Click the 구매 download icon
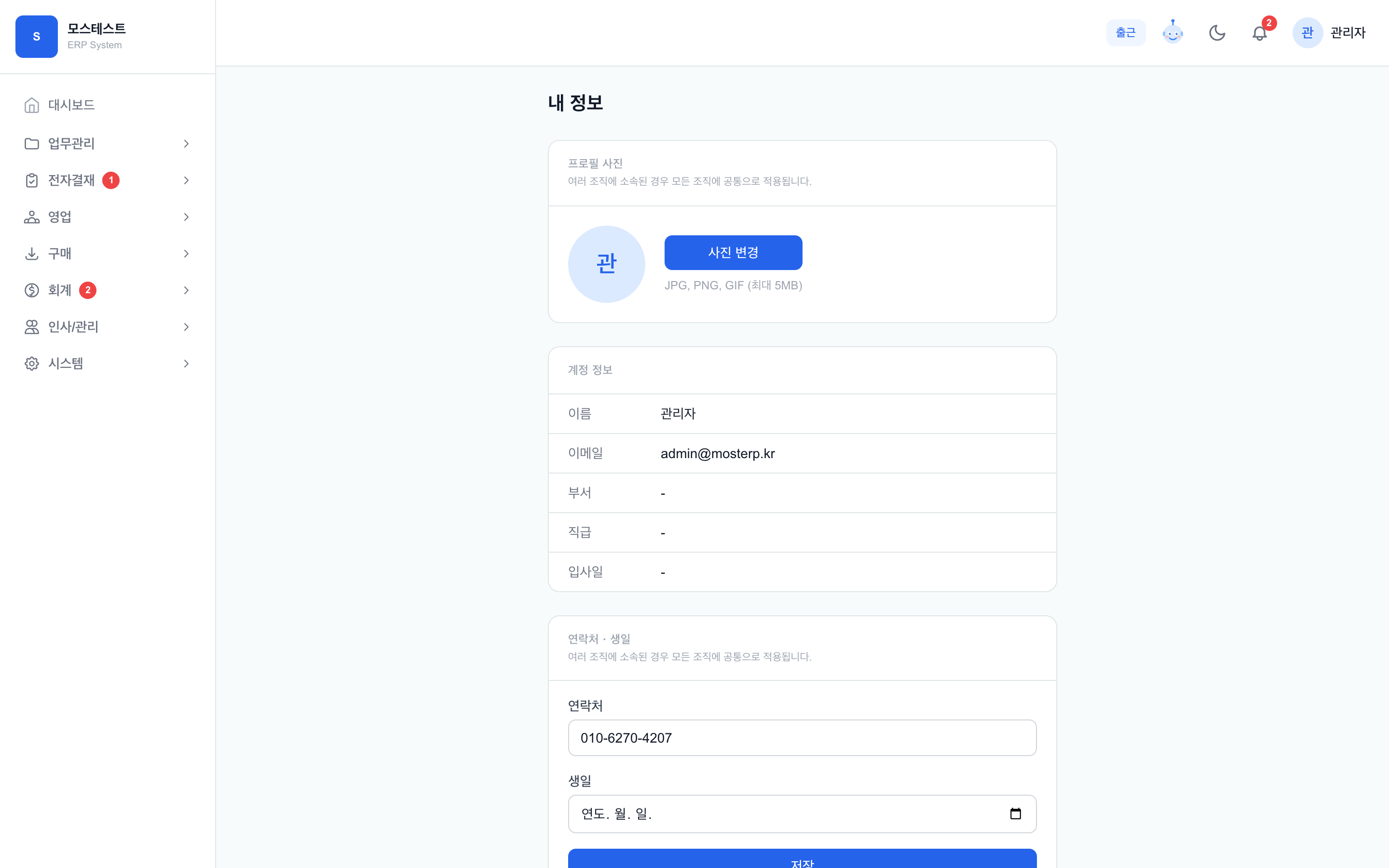The image size is (1389, 868). point(31,254)
